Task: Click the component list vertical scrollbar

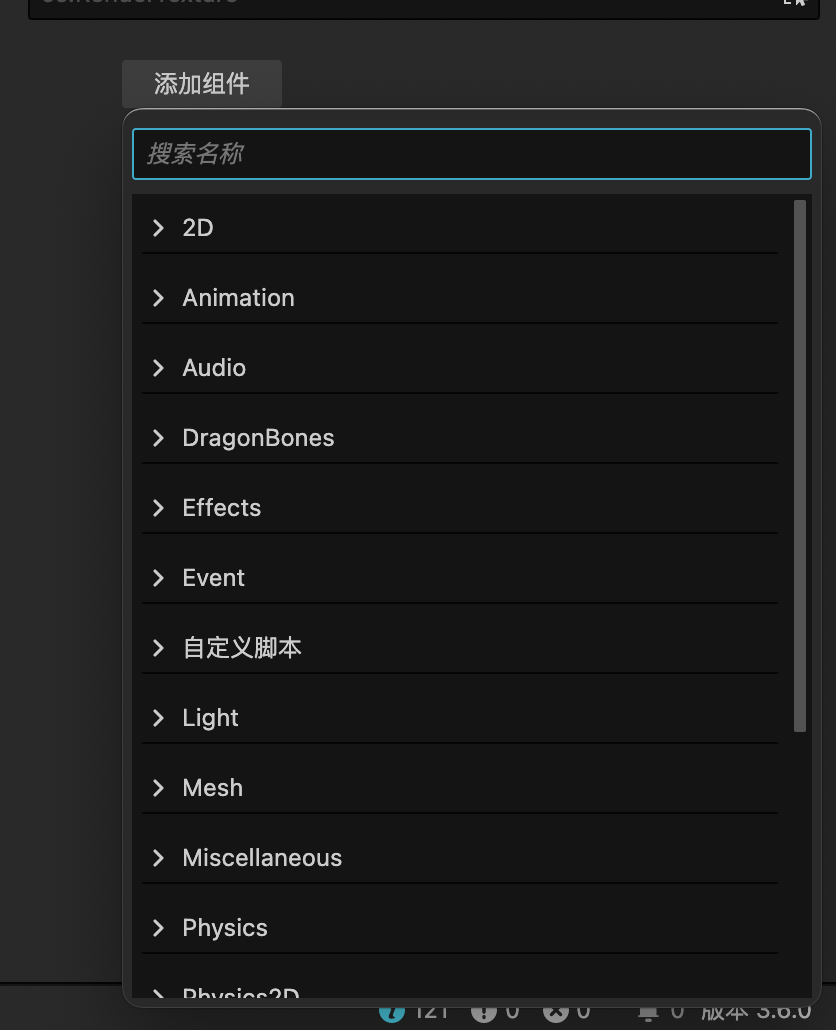Action: (799, 466)
